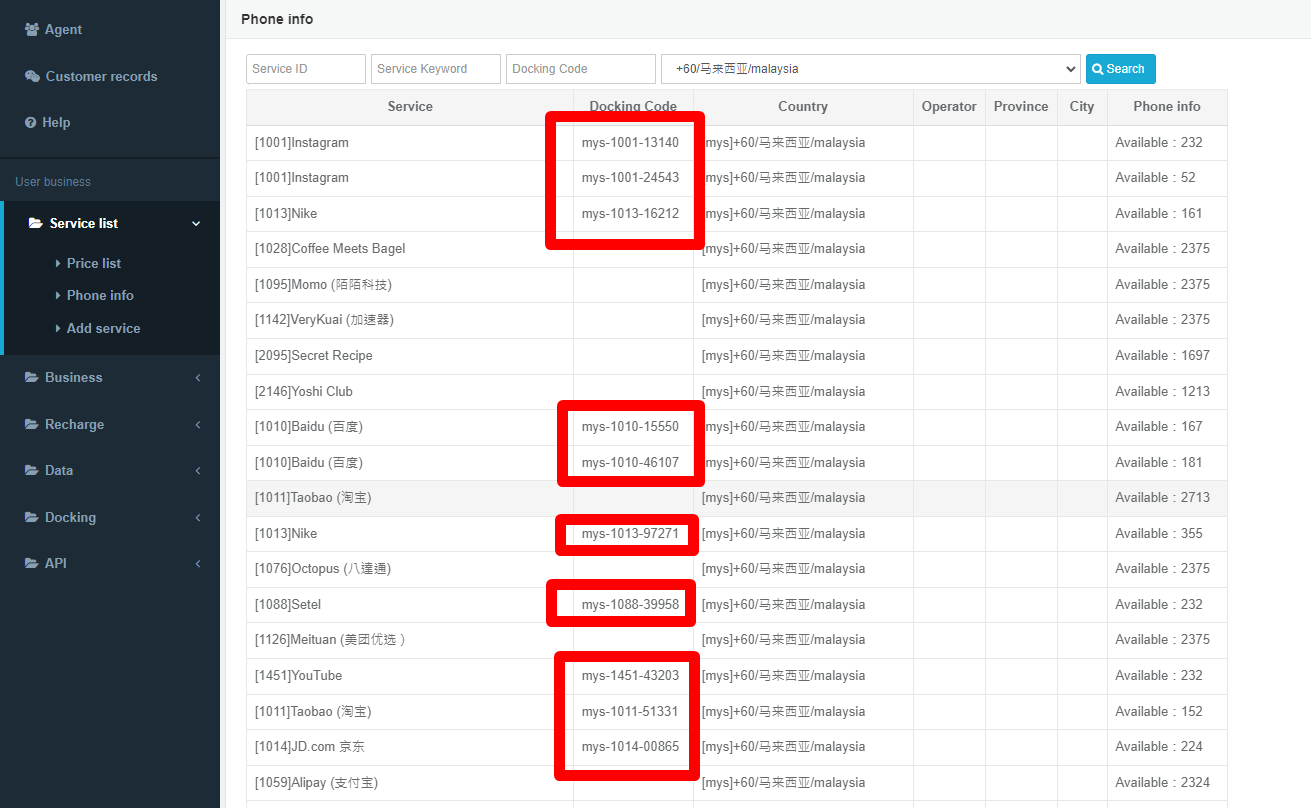
Task: Select the [1142]VeryKuai service cell
Action: pos(410,320)
